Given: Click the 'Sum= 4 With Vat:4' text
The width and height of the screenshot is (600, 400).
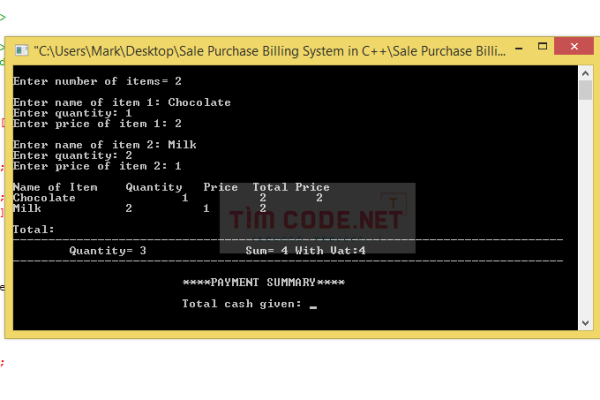Looking at the screenshot, I should coord(305,251).
